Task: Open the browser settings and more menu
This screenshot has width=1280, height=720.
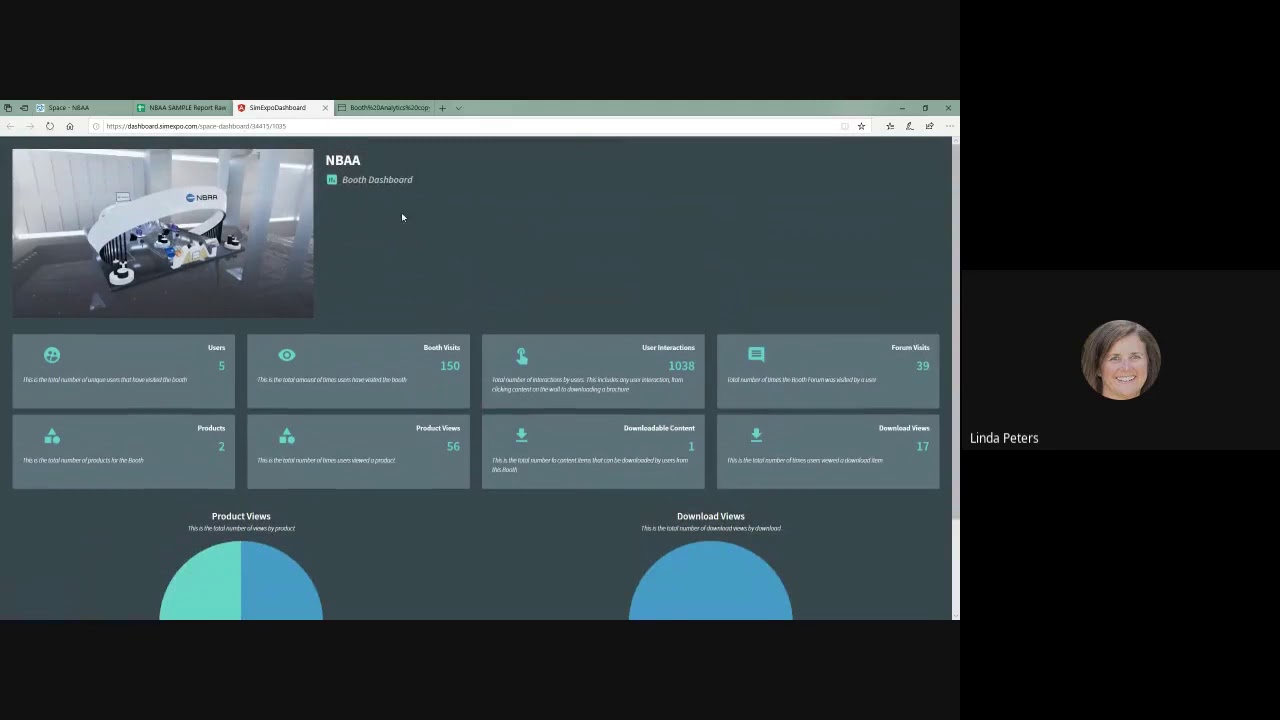Action: 949,126
